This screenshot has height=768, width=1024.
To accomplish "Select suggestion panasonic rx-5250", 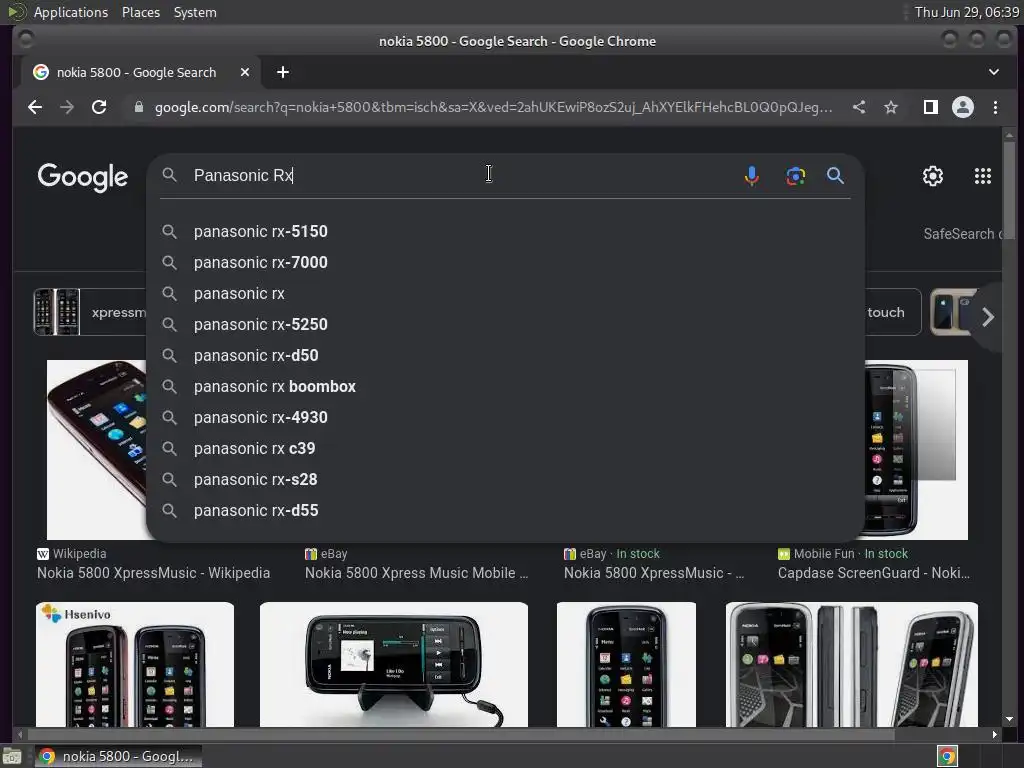I will [505, 325].
